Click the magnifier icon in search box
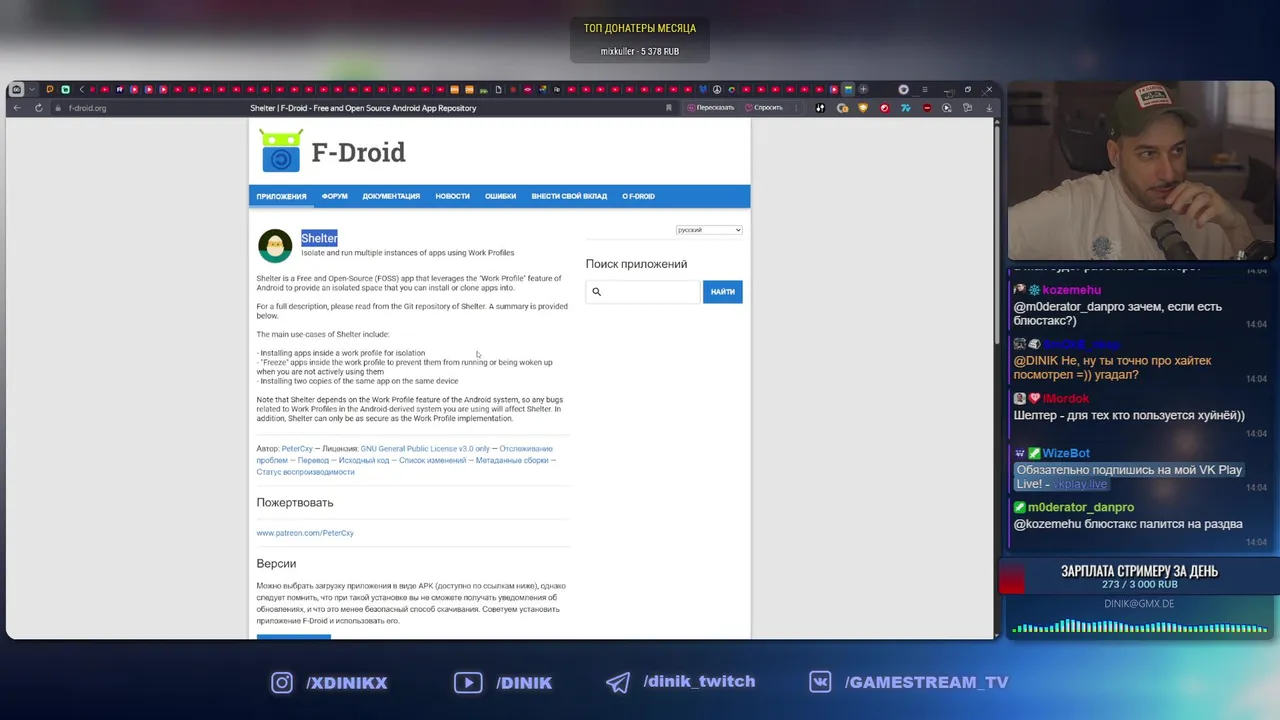 tap(596, 292)
